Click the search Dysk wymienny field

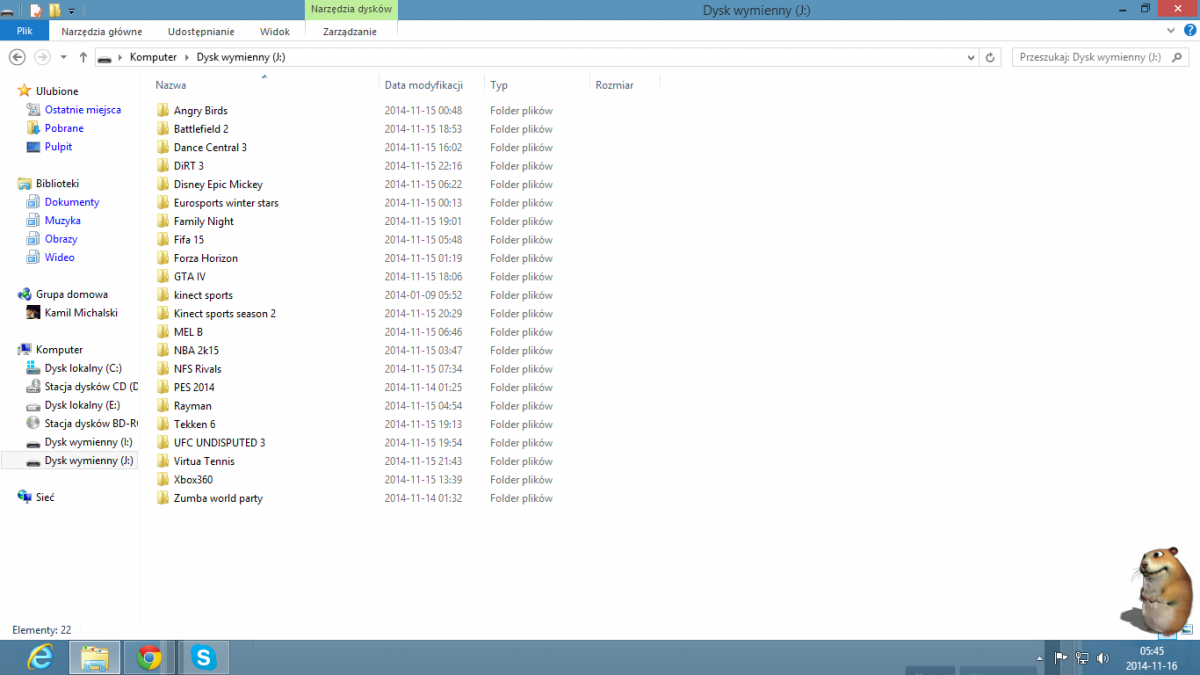(x=1100, y=57)
